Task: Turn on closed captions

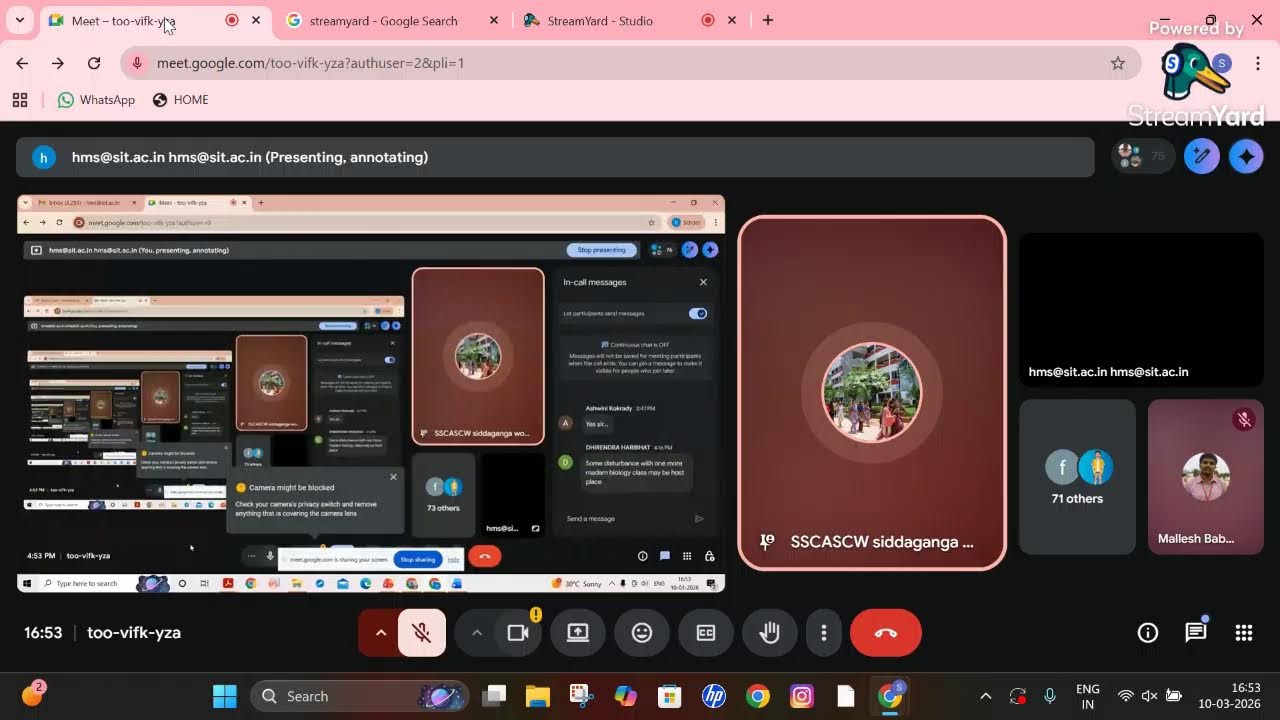Action: 706,633
